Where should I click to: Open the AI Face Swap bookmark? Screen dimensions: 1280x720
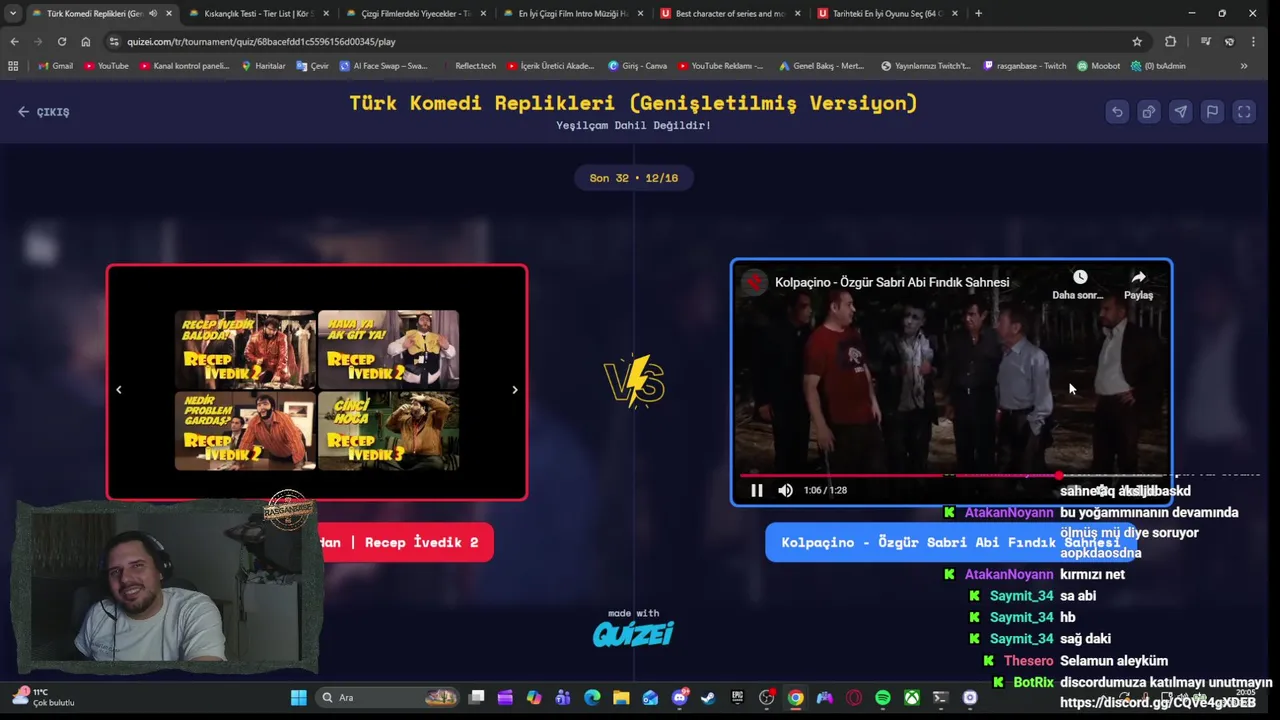click(x=383, y=66)
